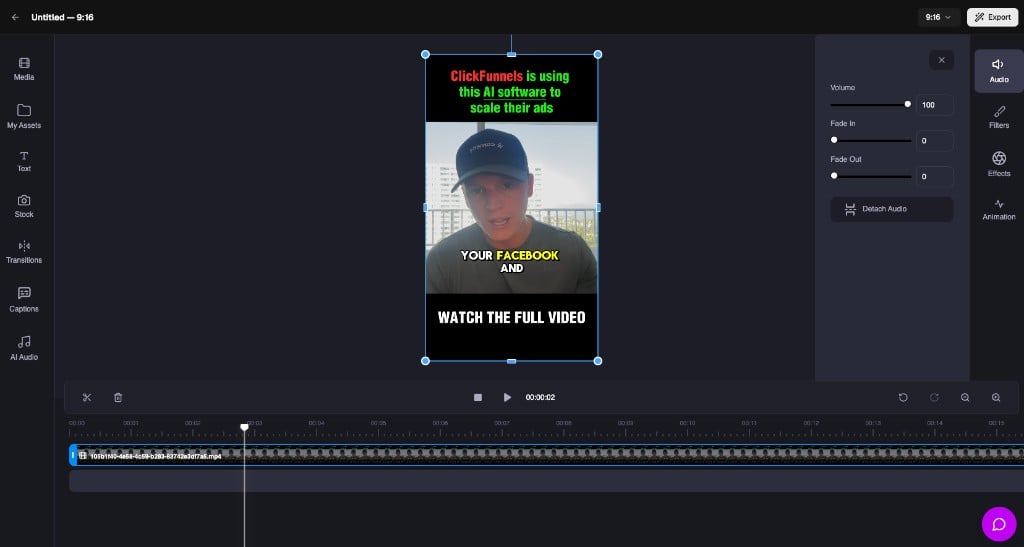This screenshot has height=547, width=1024.
Task: Open My Assets folder
Action: coord(24,116)
